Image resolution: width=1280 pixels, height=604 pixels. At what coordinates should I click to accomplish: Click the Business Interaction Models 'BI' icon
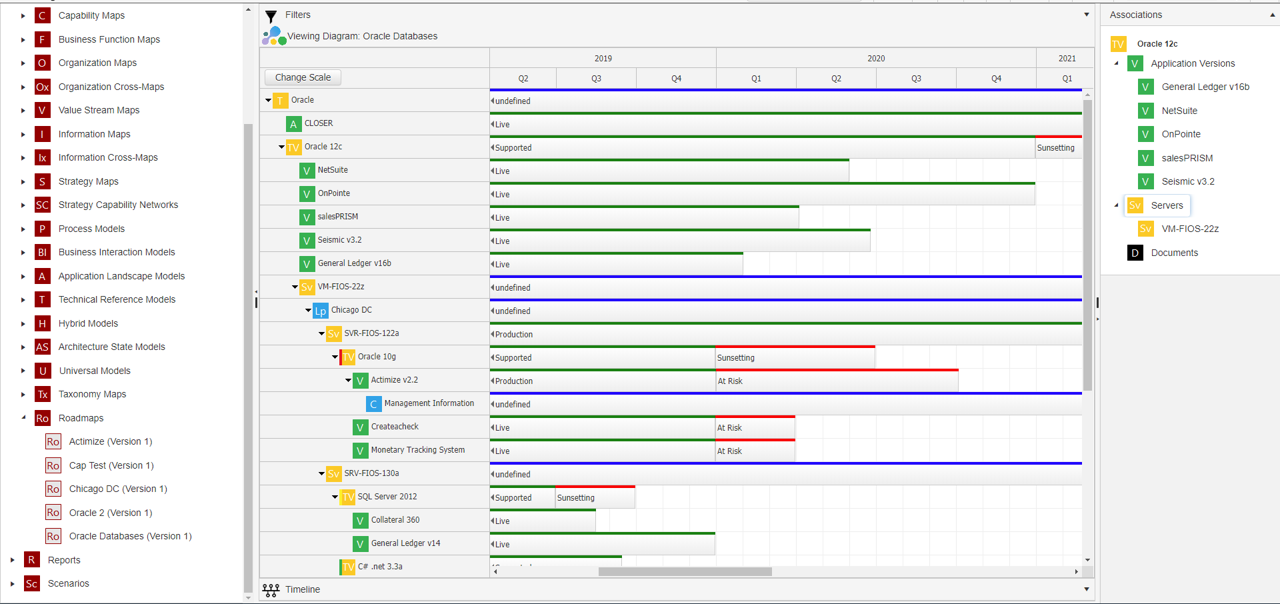(42, 252)
